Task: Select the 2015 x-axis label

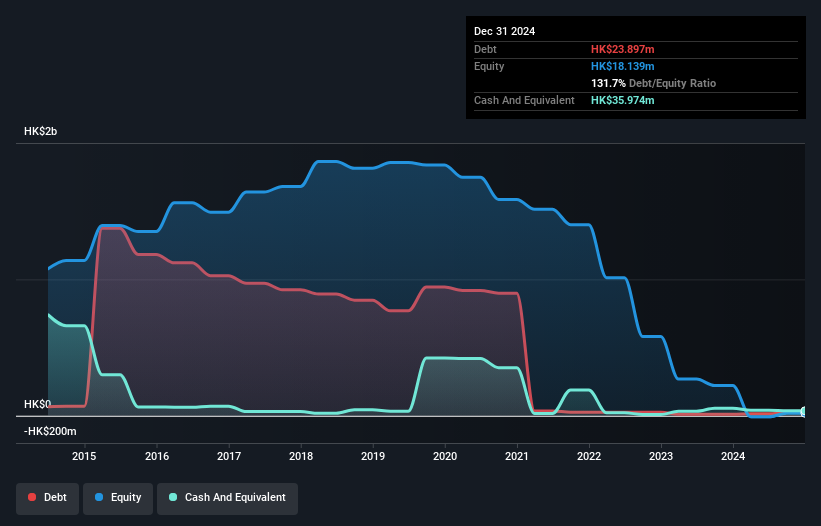Action: (x=84, y=456)
